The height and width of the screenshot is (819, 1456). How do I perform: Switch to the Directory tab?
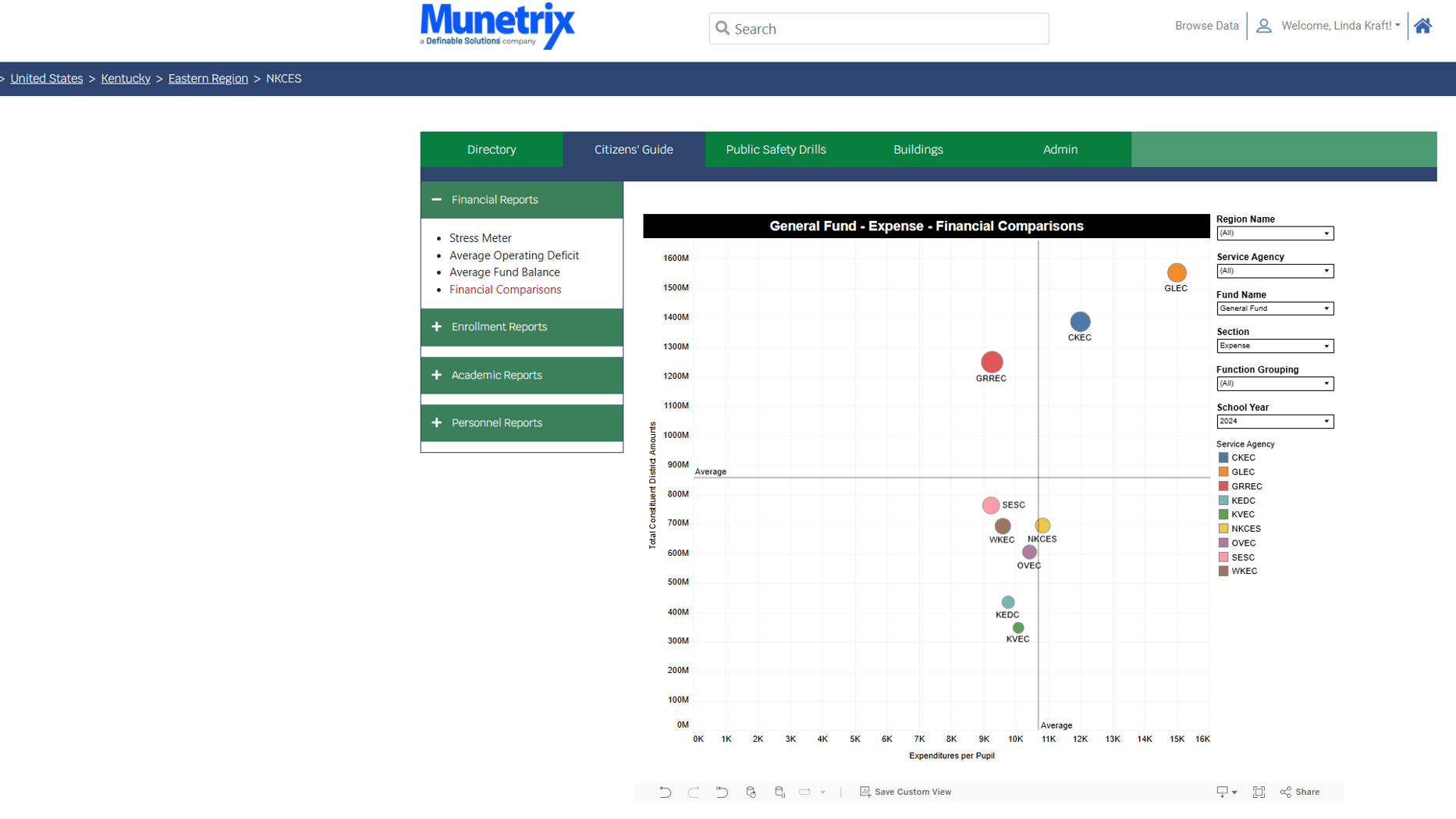click(x=492, y=149)
